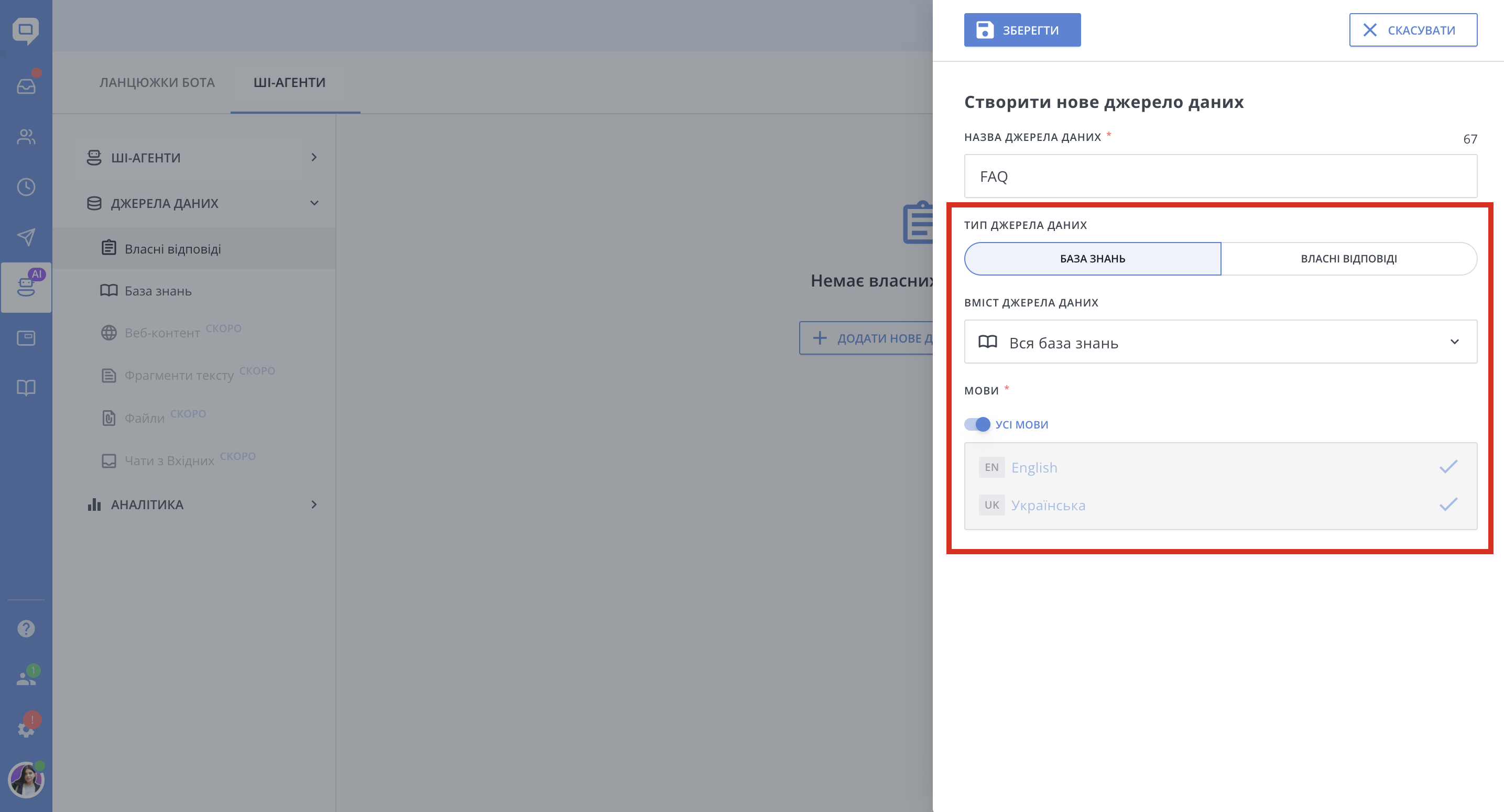Click the character counter 67
Screen dimensions: 1504x812
click(1469, 139)
